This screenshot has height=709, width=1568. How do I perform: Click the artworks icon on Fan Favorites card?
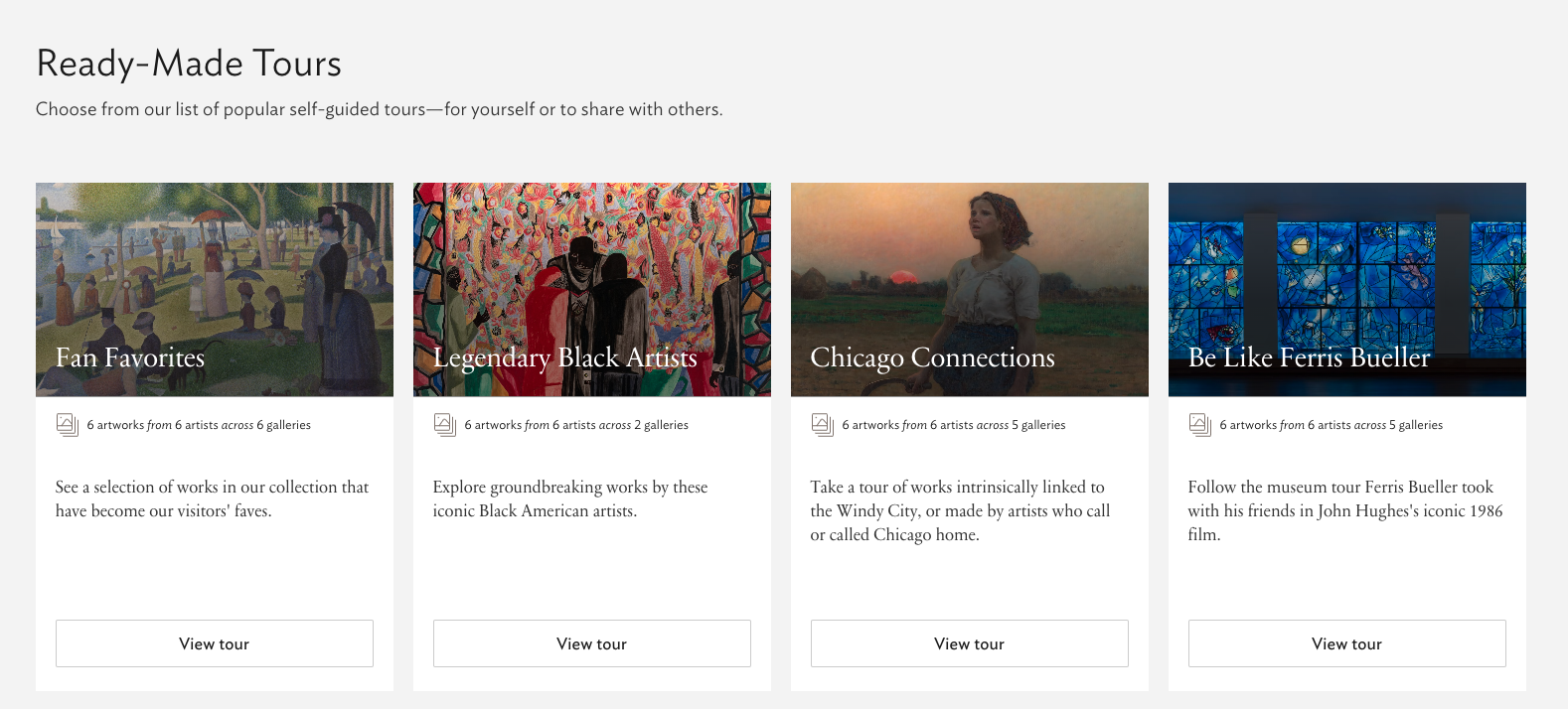coord(68,424)
